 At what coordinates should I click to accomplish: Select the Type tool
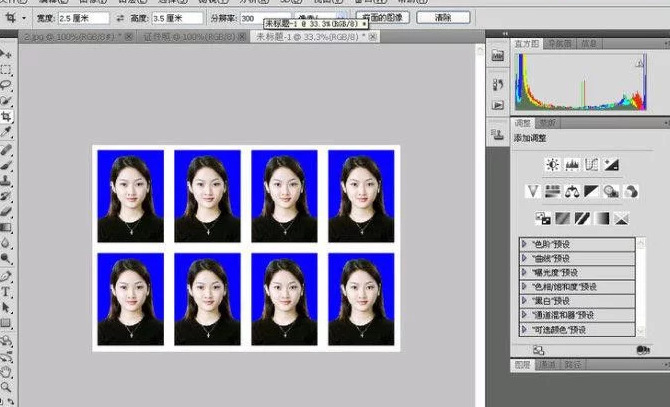click(x=6, y=292)
